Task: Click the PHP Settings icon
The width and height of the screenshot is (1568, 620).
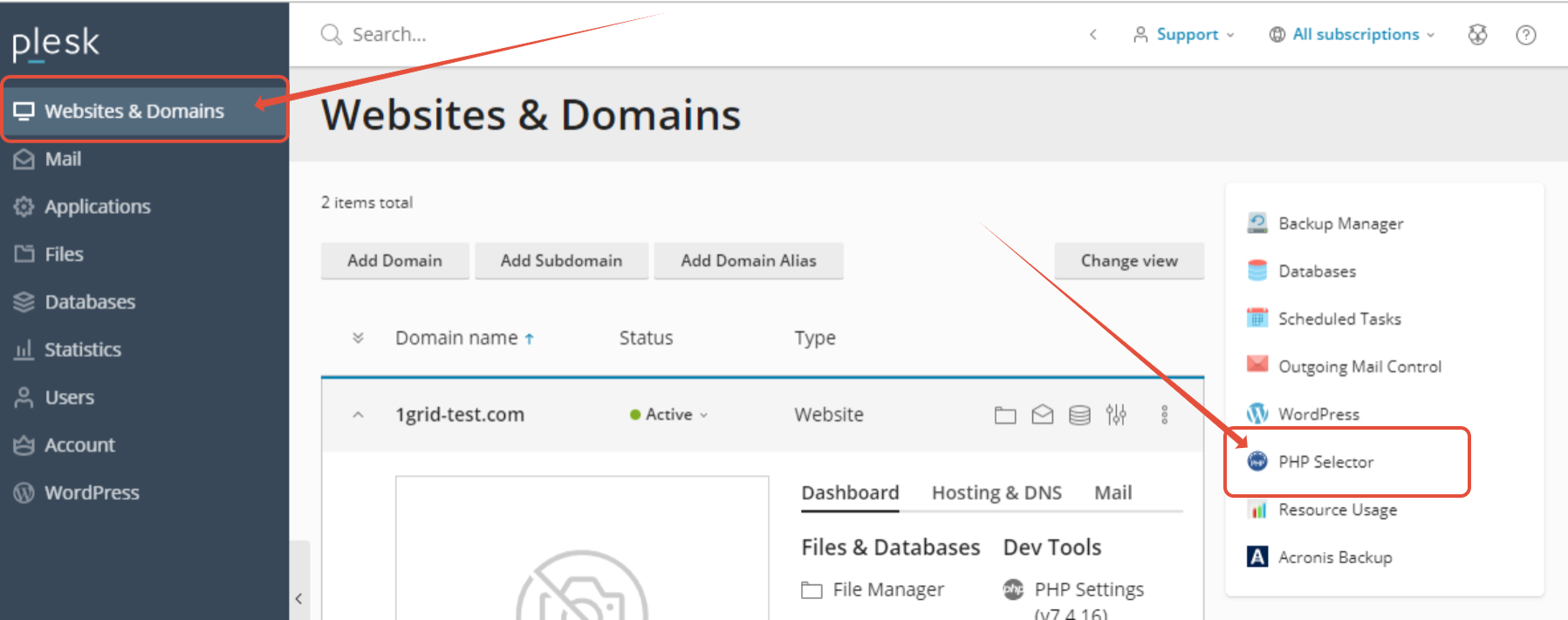Action: (x=1013, y=589)
